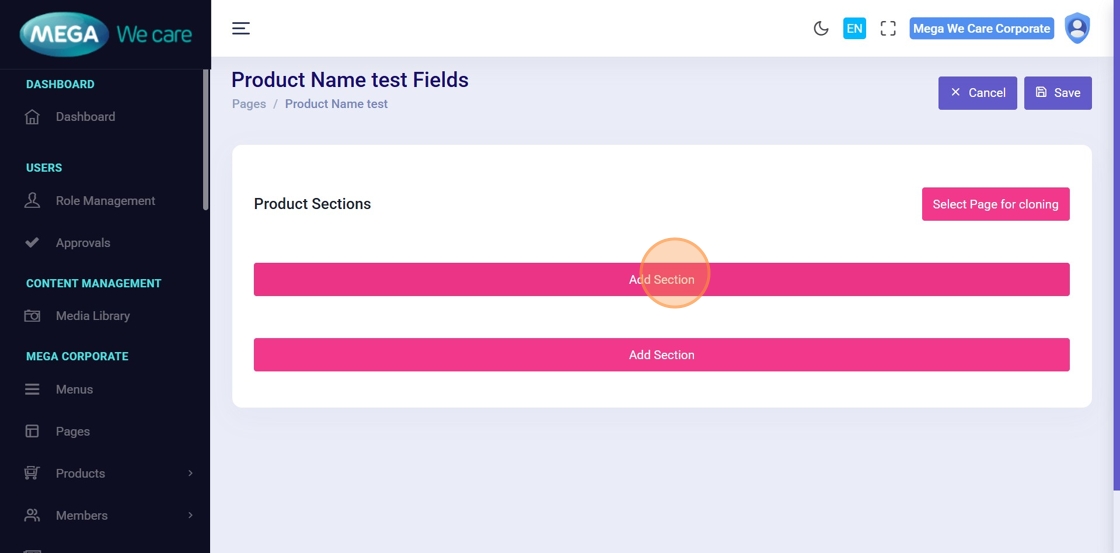This screenshot has width=1120, height=553.
Task: Open Menus in the sidebar
Action: 74,390
